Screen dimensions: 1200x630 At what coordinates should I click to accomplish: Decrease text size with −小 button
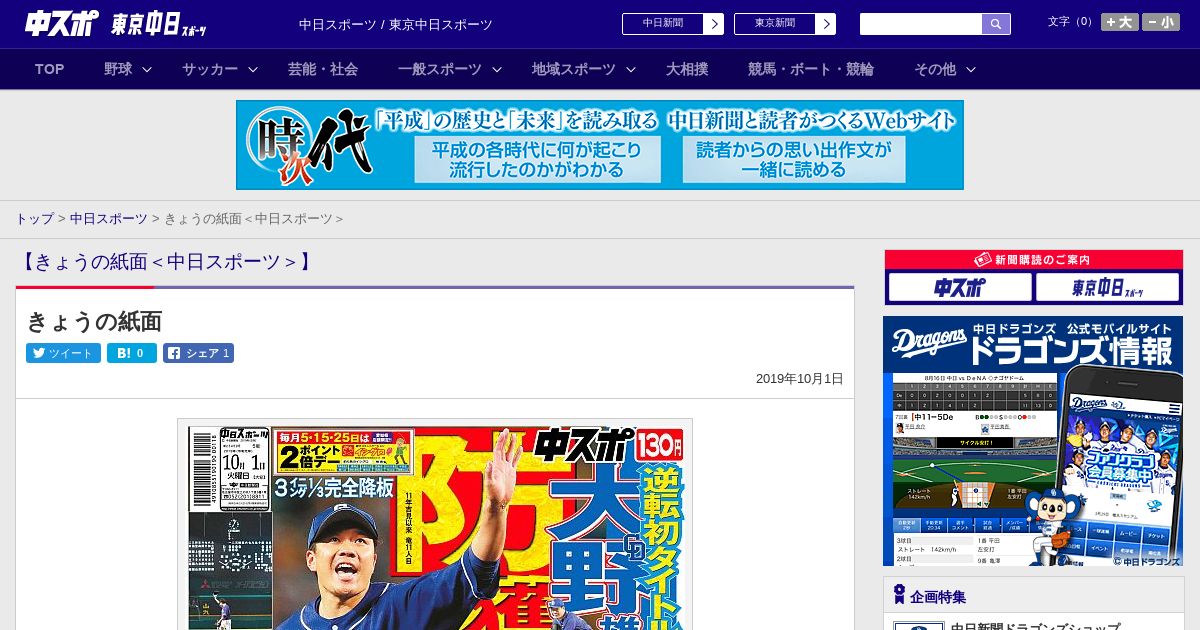click(1161, 22)
